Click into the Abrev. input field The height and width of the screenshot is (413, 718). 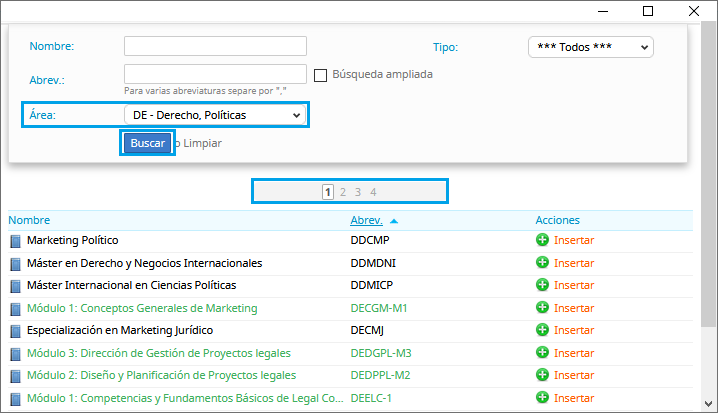tap(215, 74)
